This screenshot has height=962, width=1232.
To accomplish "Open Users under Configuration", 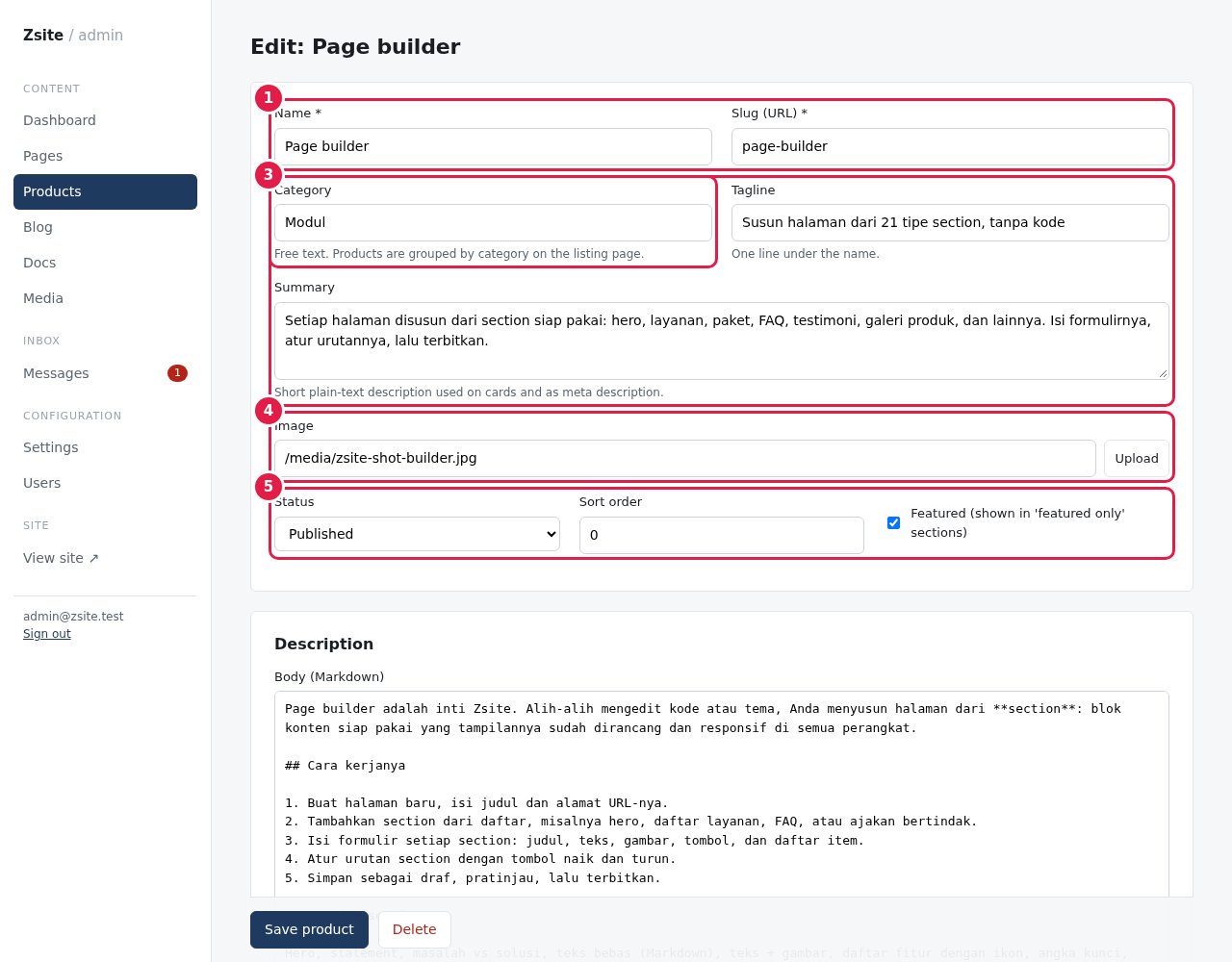I will (105, 483).
